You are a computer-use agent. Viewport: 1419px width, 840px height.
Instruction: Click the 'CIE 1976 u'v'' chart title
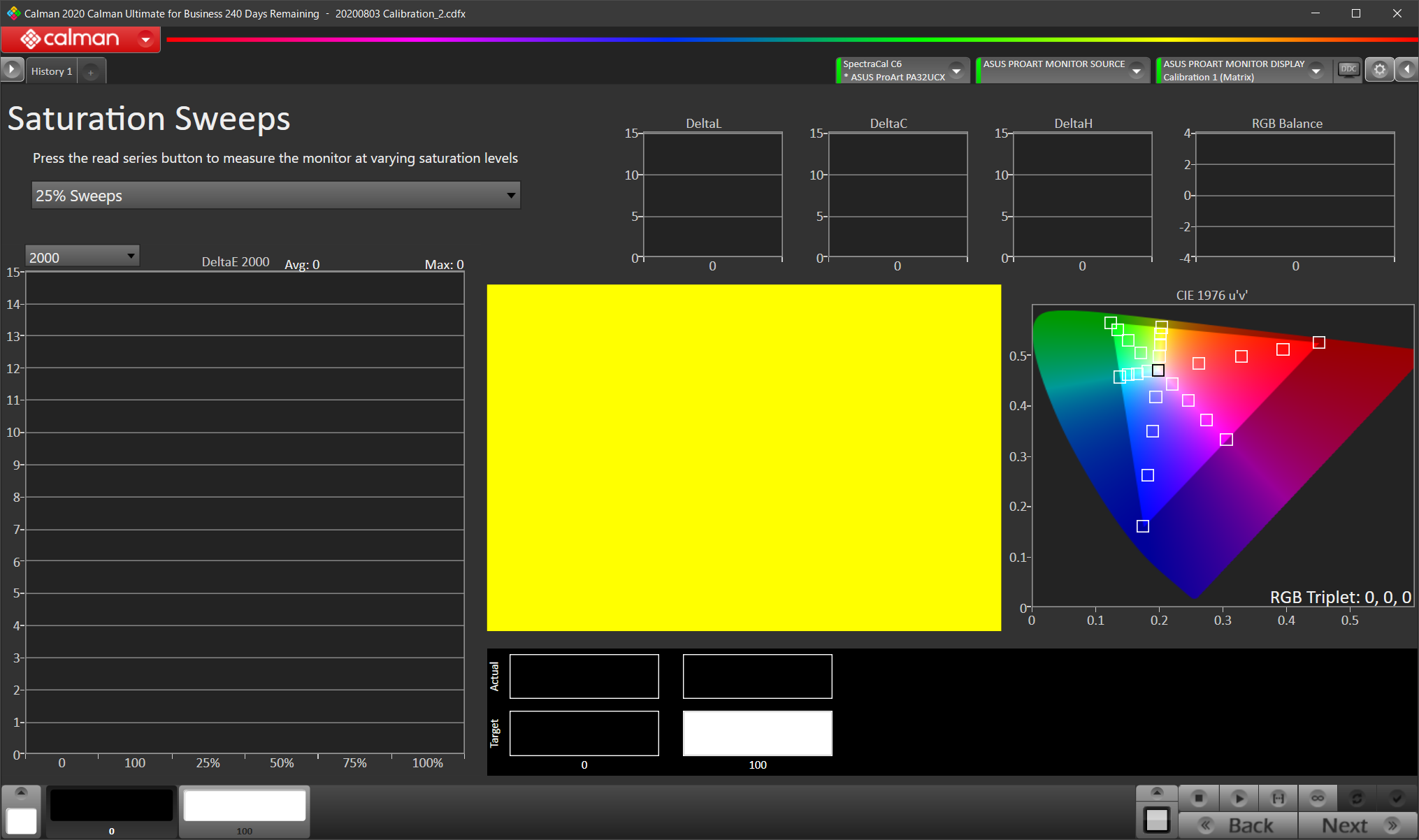pyautogui.click(x=1211, y=295)
